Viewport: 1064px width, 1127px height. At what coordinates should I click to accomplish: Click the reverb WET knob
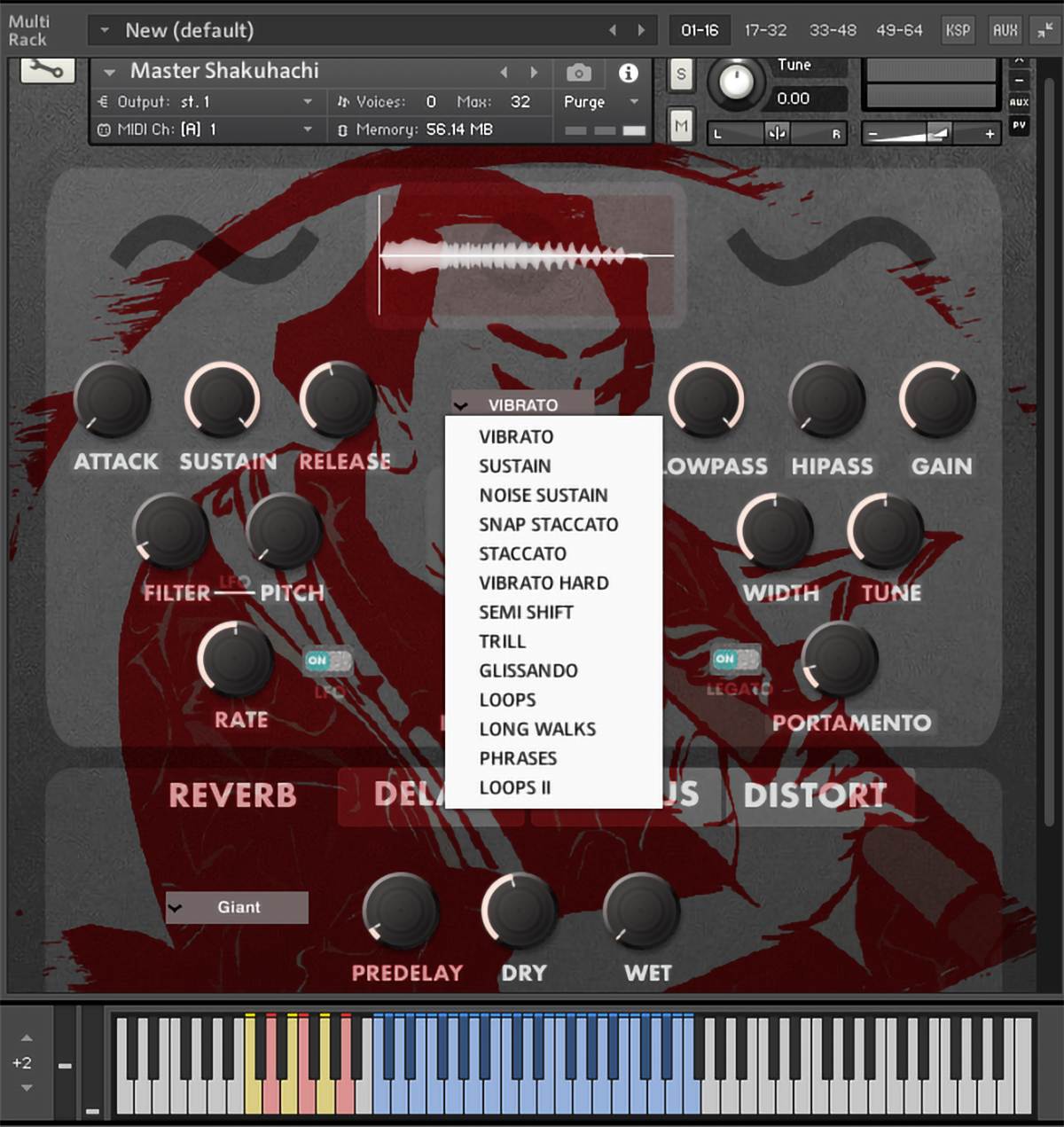641,911
